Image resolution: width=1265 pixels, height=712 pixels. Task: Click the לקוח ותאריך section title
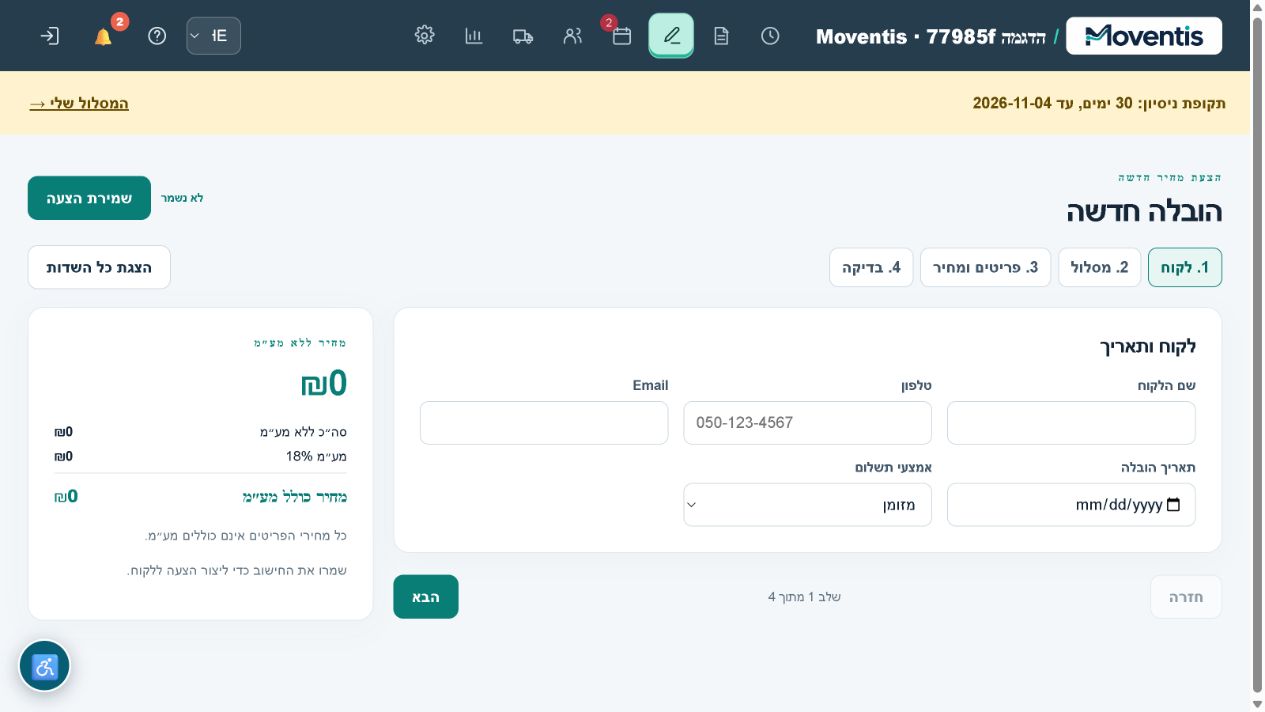click(1148, 346)
